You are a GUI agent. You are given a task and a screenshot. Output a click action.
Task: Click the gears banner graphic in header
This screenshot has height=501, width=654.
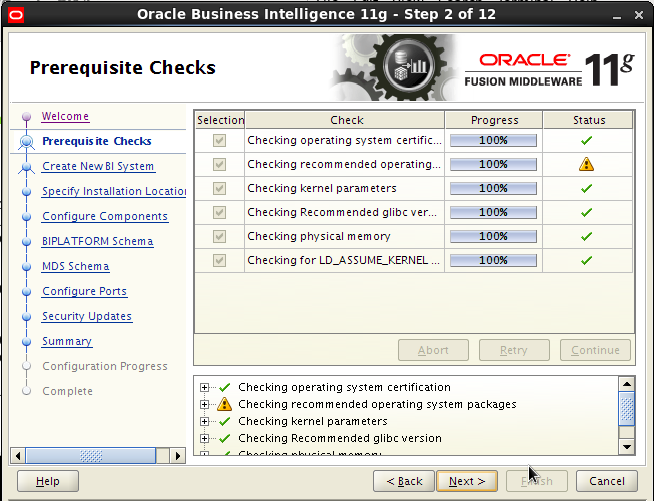(x=396, y=67)
